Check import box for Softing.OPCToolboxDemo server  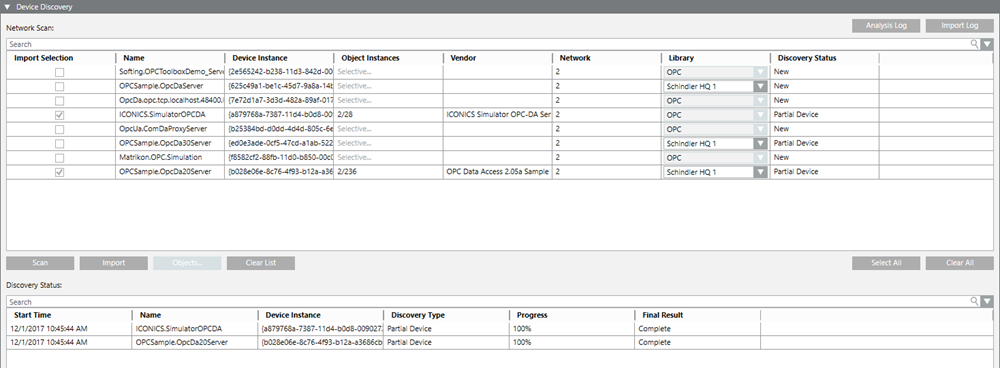coord(59,72)
